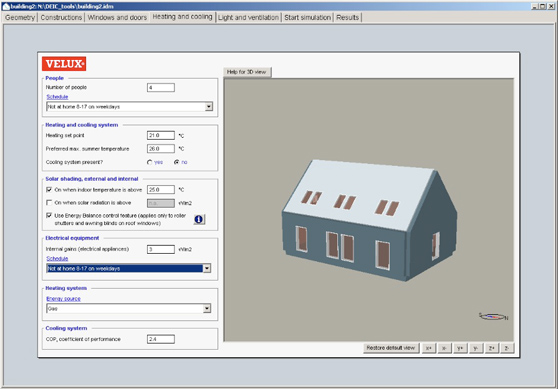Open the Energy source Gas dropdown
The image size is (558, 389).
207,309
